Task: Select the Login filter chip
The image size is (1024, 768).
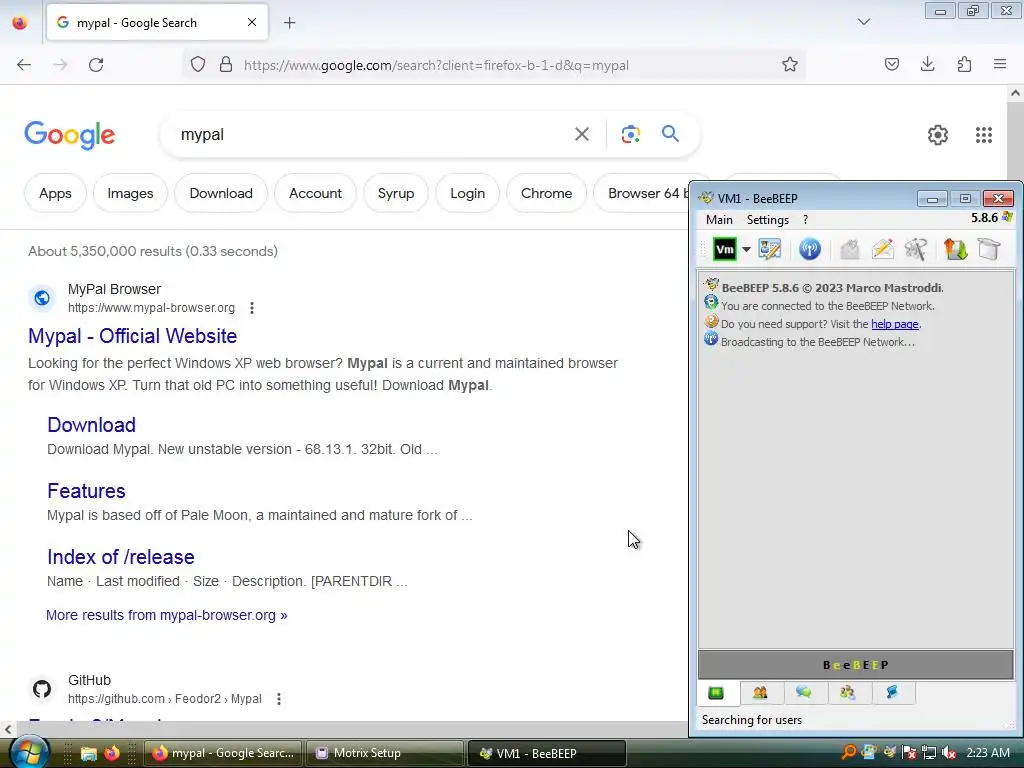Action: (x=467, y=193)
